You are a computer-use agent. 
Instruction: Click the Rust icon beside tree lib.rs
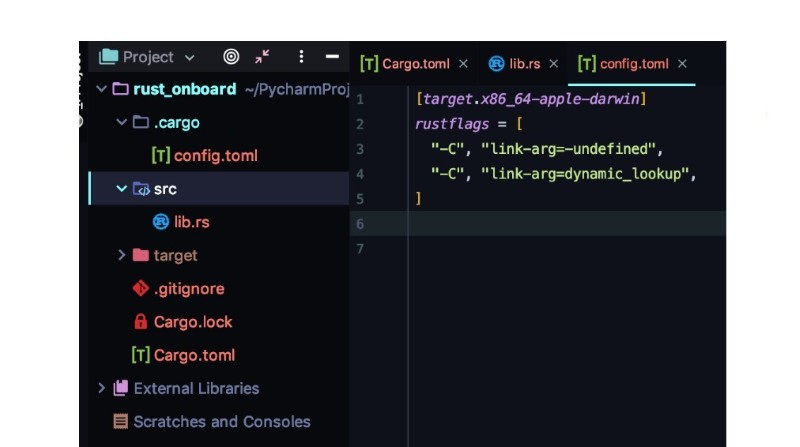click(161, 222)
